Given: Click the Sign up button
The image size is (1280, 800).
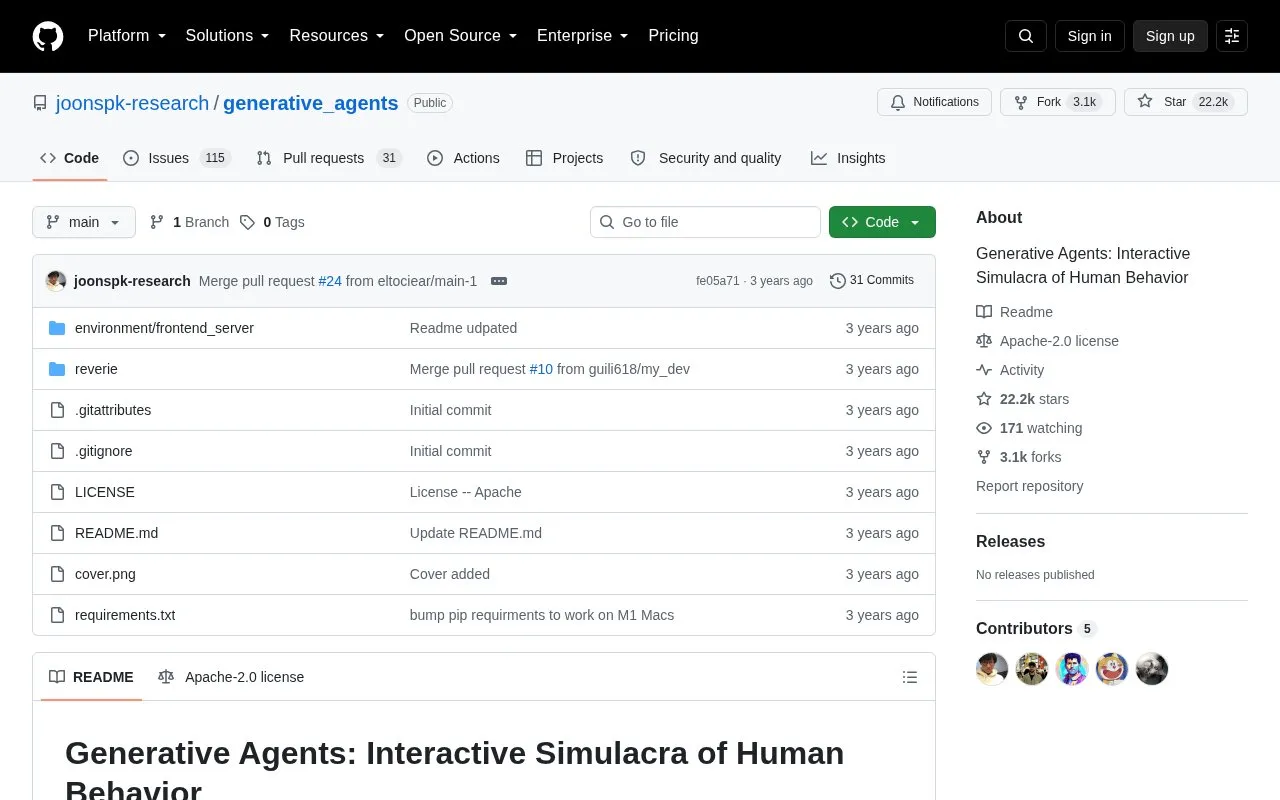Looking at the screenshot, I should pyautogui.click(x=1170, y=36).
